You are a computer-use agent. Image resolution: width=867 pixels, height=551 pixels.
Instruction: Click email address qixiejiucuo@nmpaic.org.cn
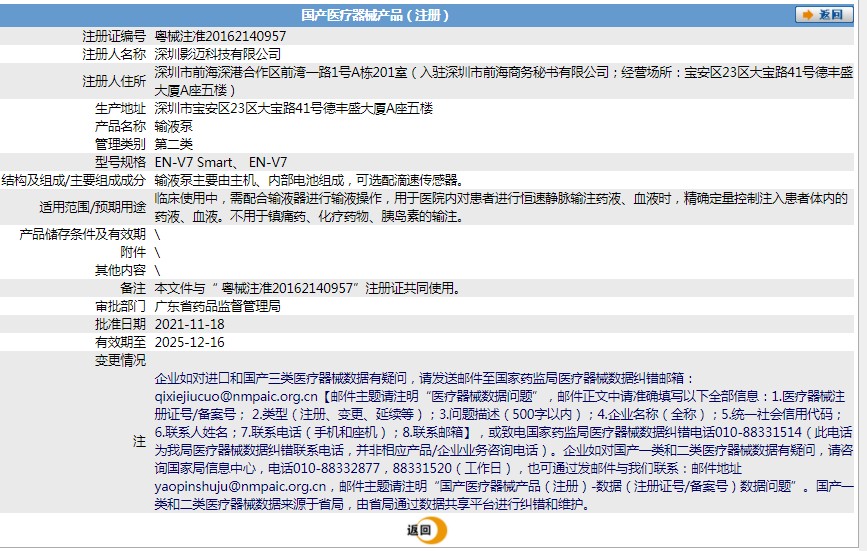236,396
